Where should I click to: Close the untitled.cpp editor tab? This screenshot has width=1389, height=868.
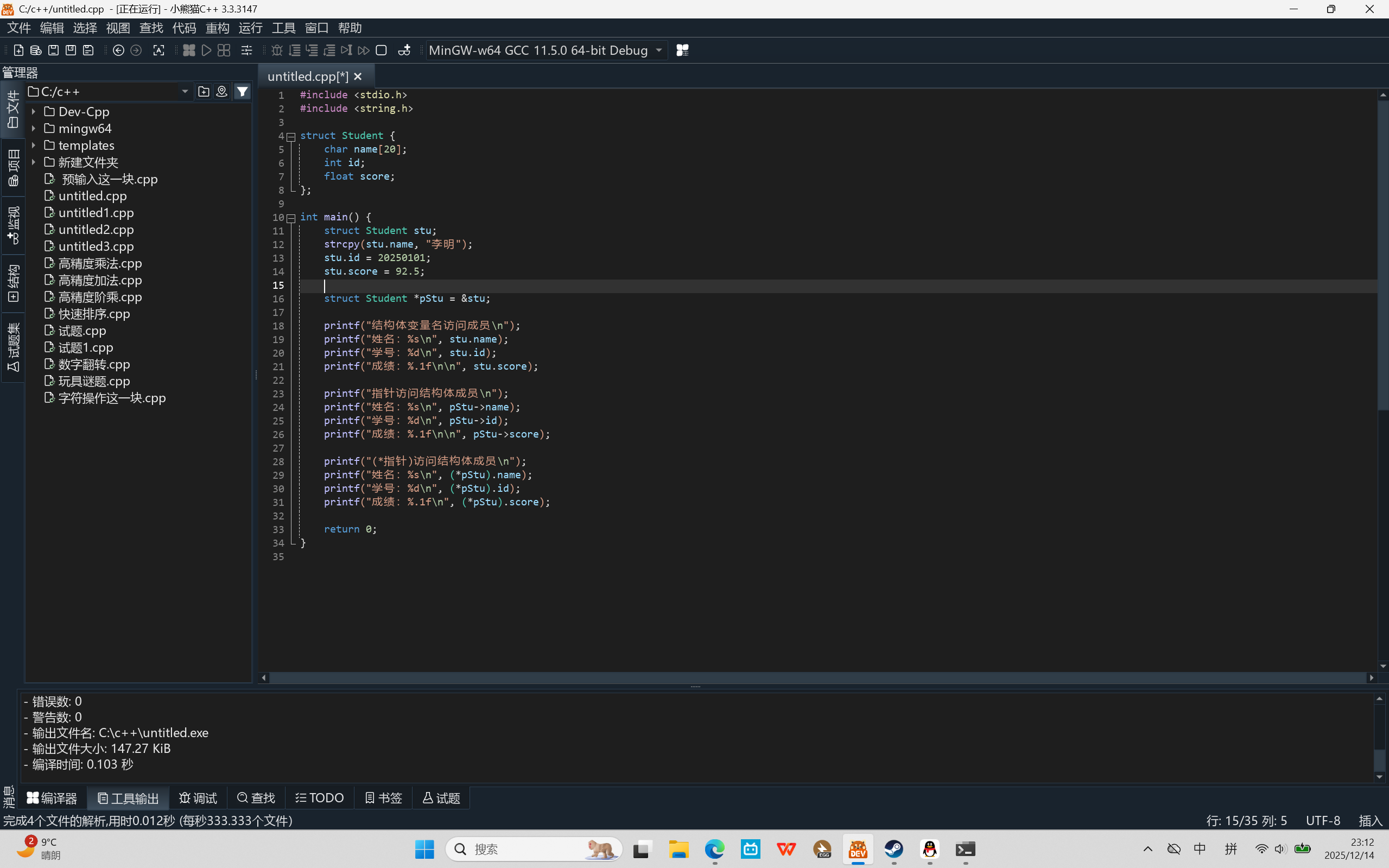(358, 77)
